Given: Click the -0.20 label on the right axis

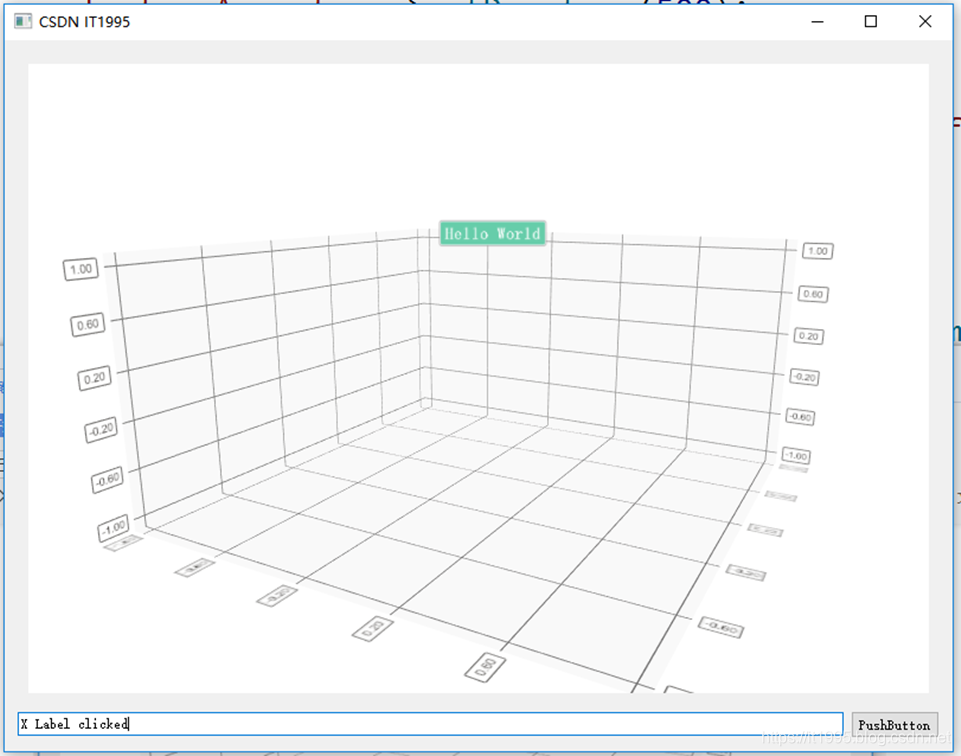Looking at the screenshot, I should point(805,377).
